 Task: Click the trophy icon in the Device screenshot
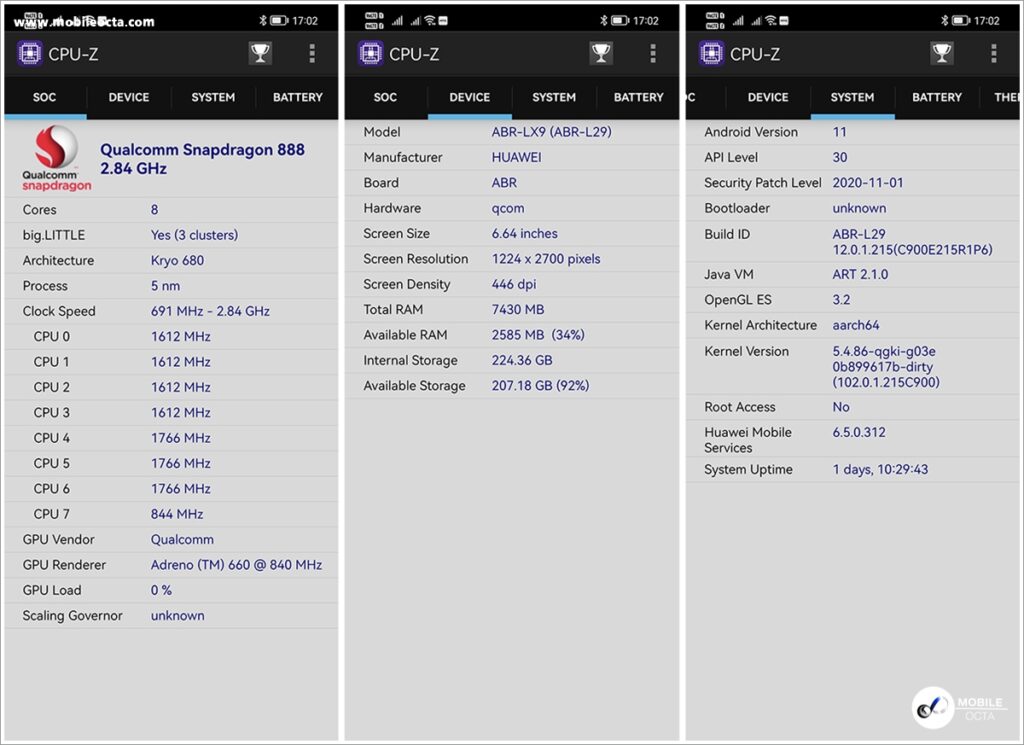coord(601,54)
